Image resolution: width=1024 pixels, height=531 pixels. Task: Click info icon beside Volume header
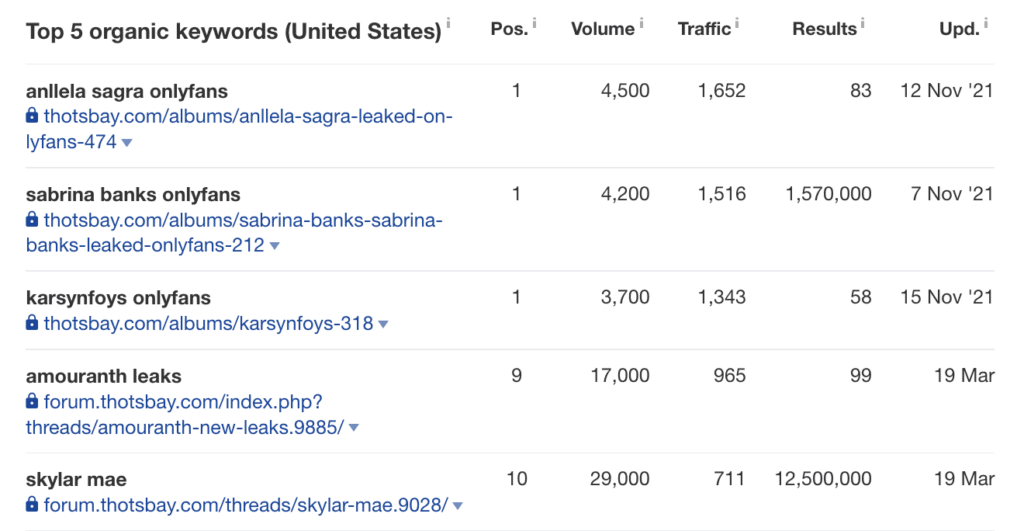coord(641,24)
